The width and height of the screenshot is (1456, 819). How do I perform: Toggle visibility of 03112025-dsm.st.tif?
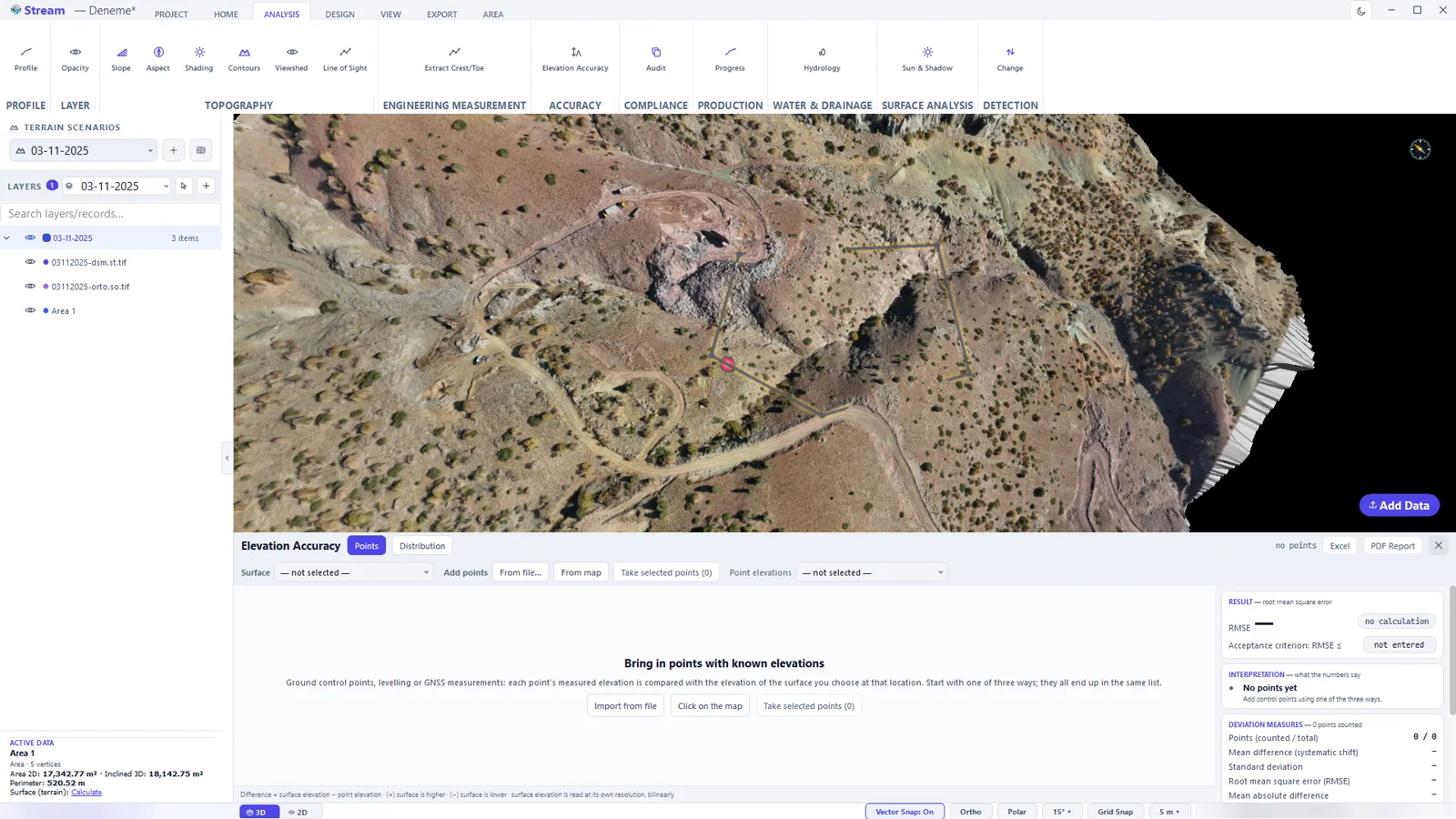pos(30,262)
